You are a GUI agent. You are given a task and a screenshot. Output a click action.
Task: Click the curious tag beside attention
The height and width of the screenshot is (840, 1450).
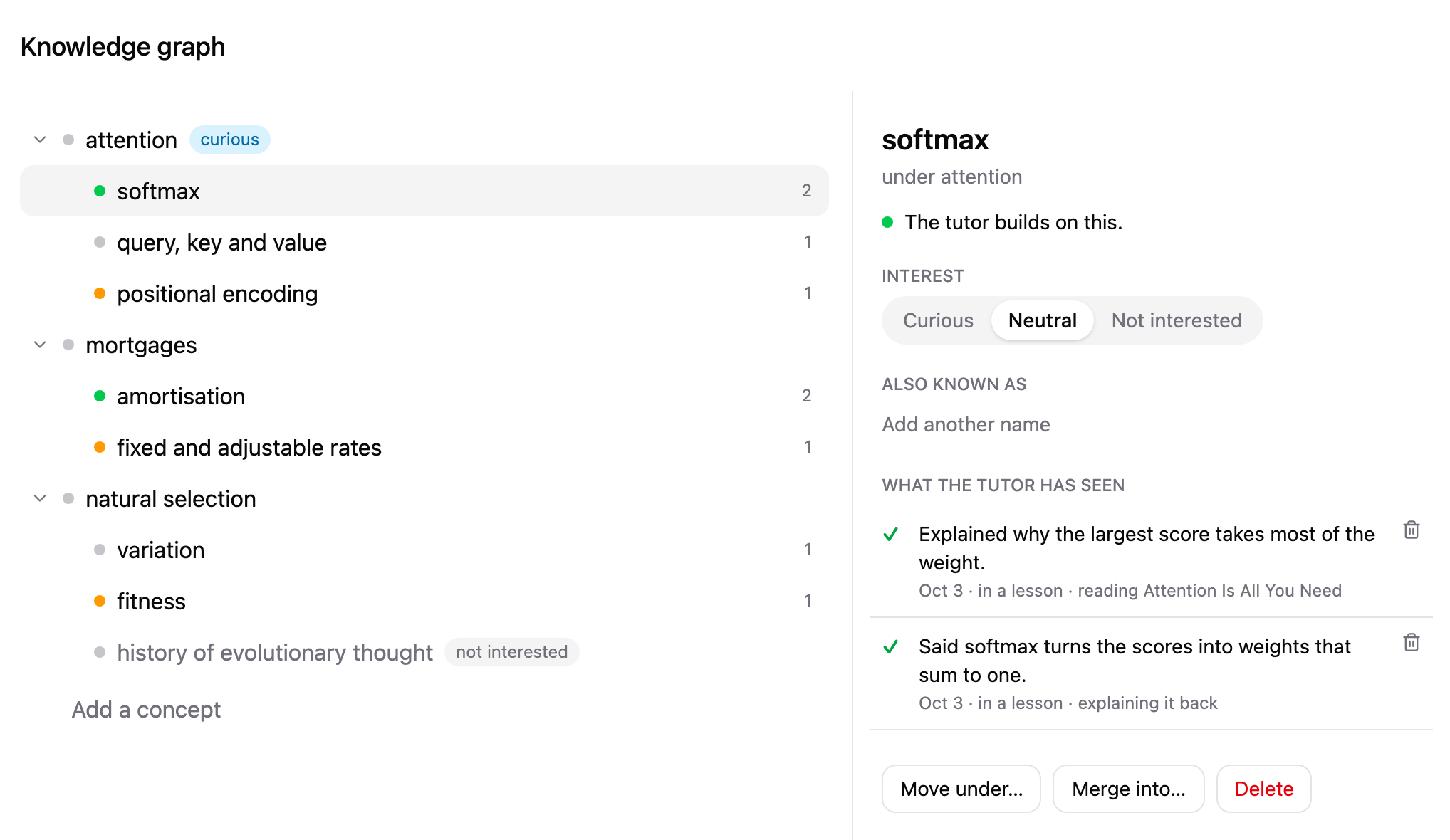point(229,140)
